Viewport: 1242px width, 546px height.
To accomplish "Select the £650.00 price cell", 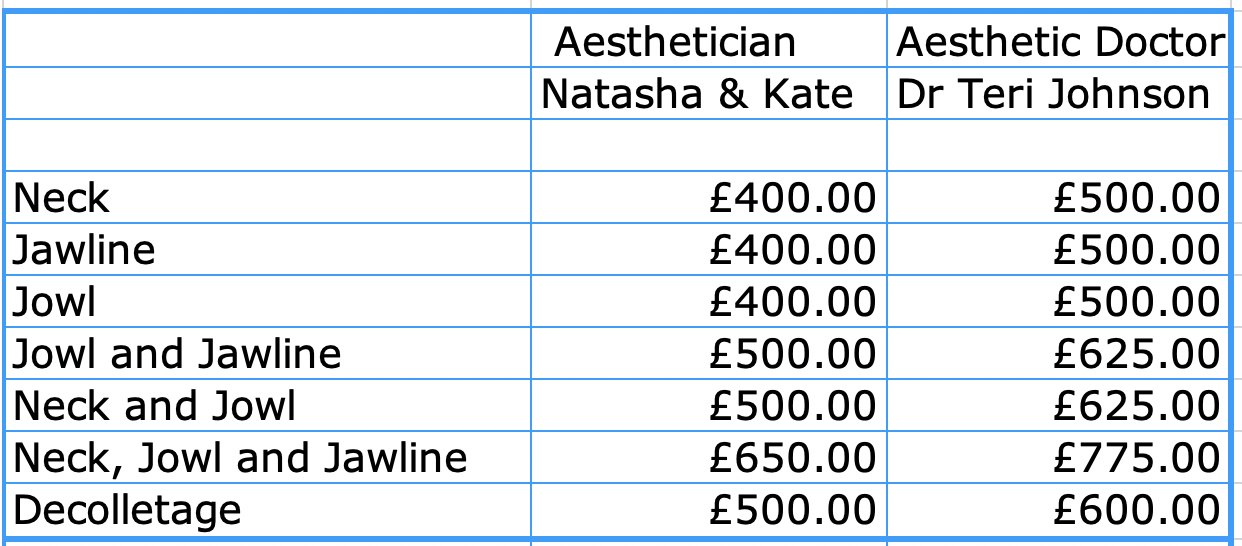I will point(791,458).
